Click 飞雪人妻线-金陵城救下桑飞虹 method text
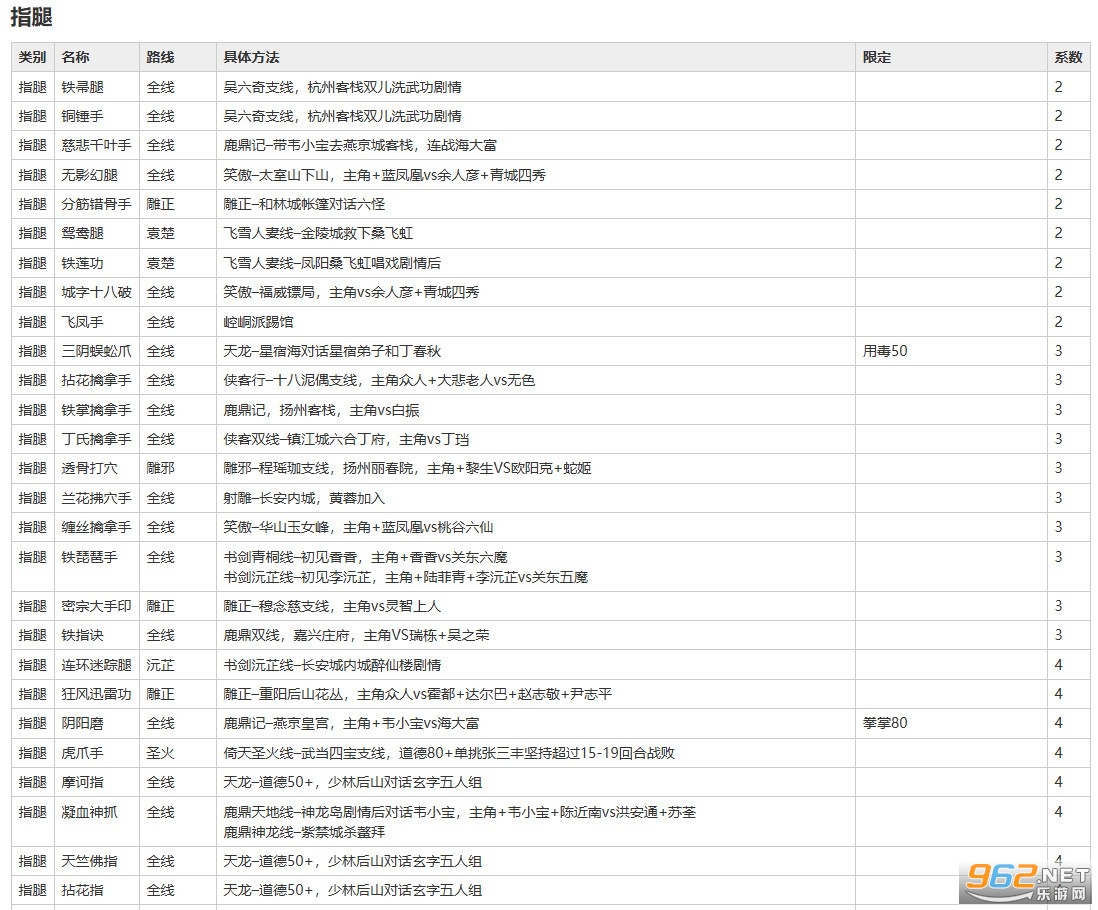 [x=318, y=233]
